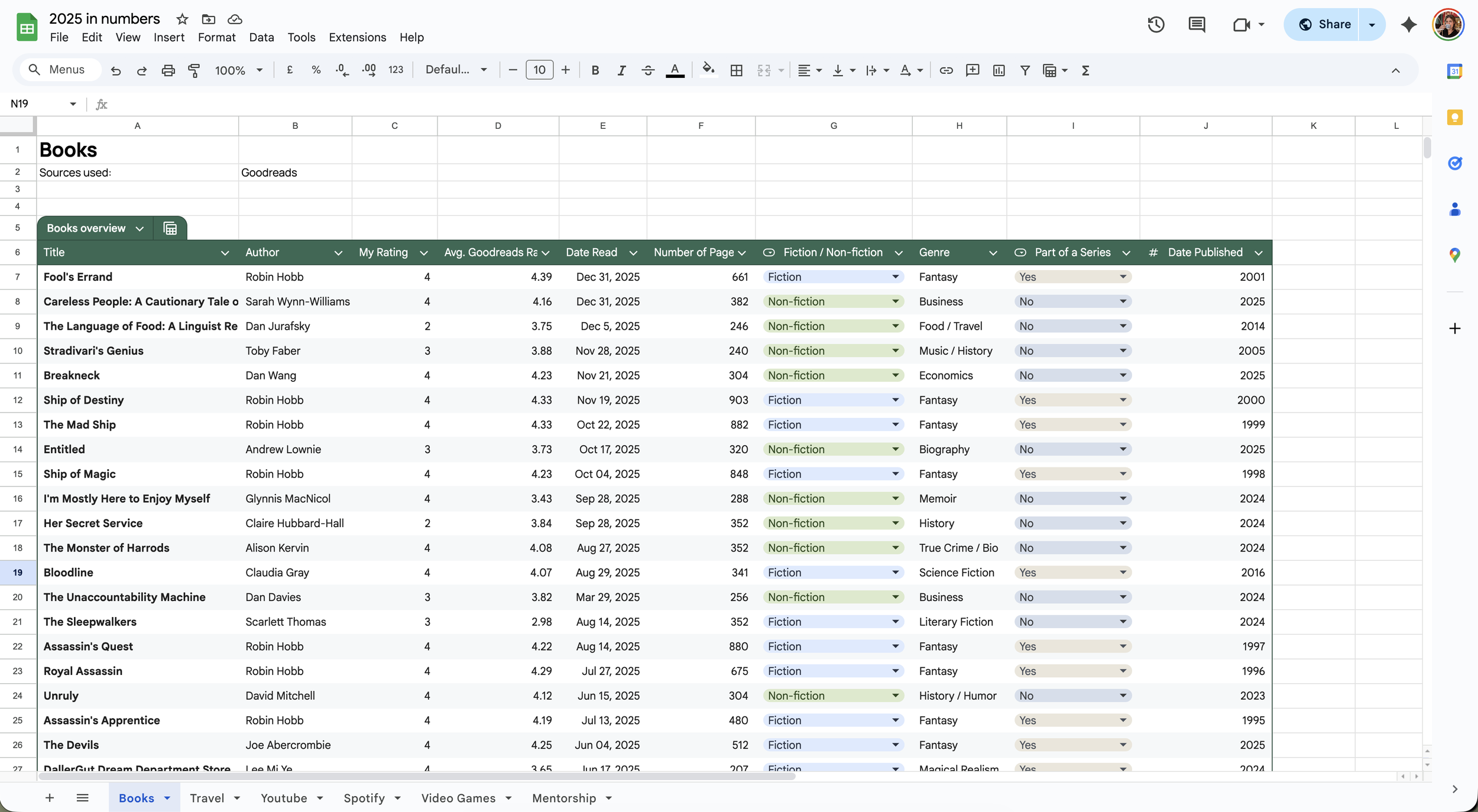Open the Extensions menu

tap(357, 37)
